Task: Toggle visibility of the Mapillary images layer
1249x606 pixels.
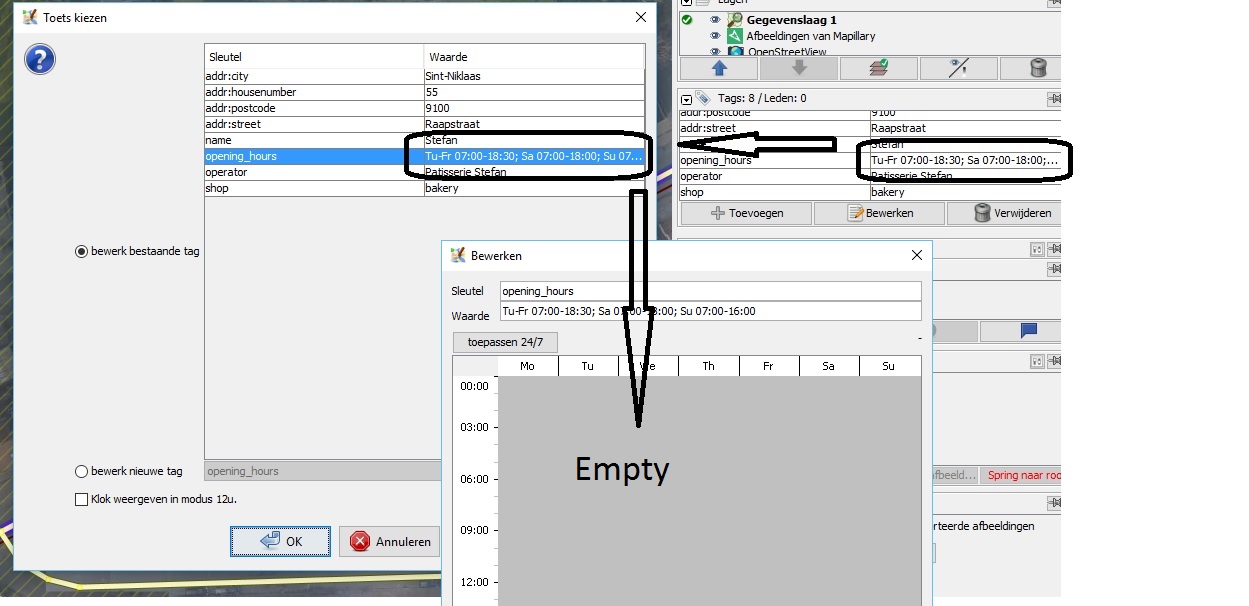Action: click(x=715, y=36)
